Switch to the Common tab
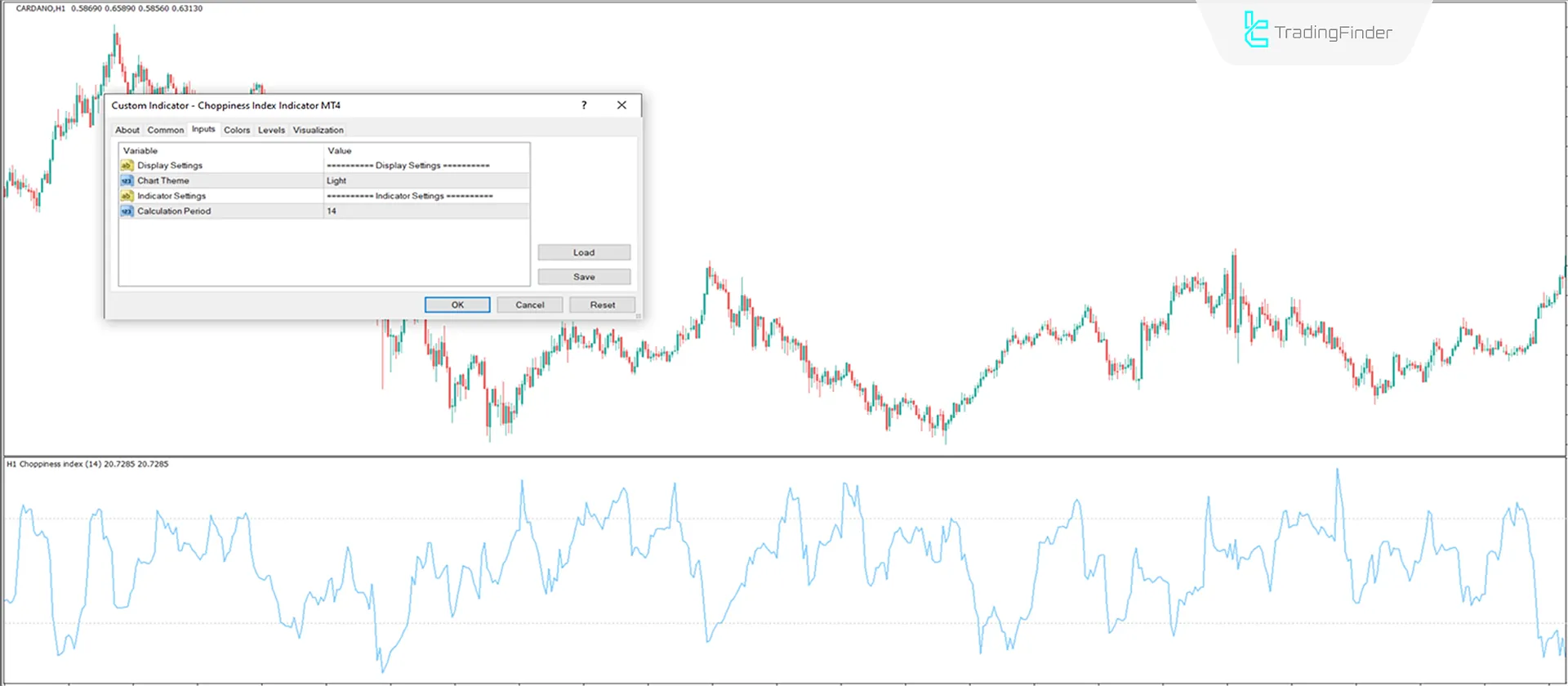The width and height of the screenshot is (1568, 686). coord(165,130)
